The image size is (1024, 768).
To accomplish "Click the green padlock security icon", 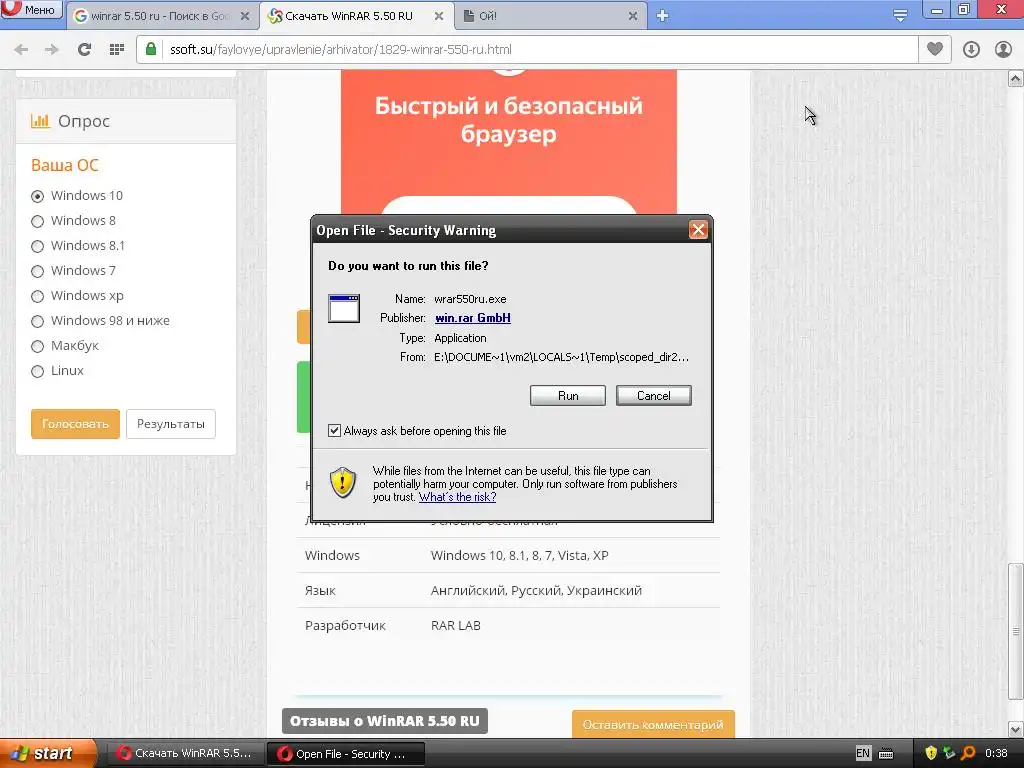I will [151, 49].
